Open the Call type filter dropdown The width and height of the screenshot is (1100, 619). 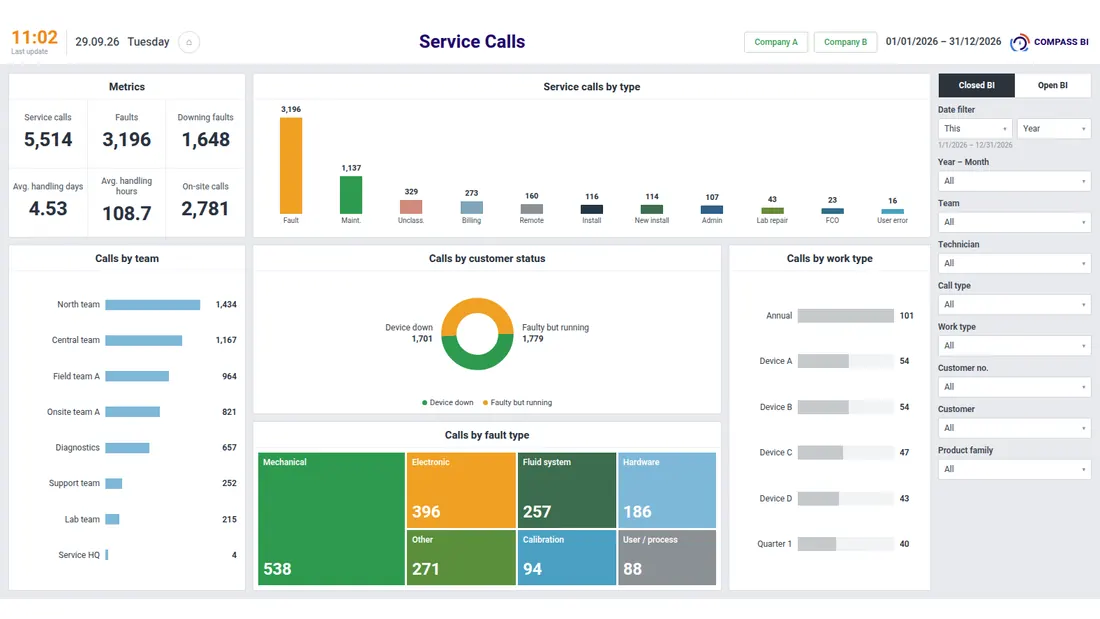click(1014, 305)
